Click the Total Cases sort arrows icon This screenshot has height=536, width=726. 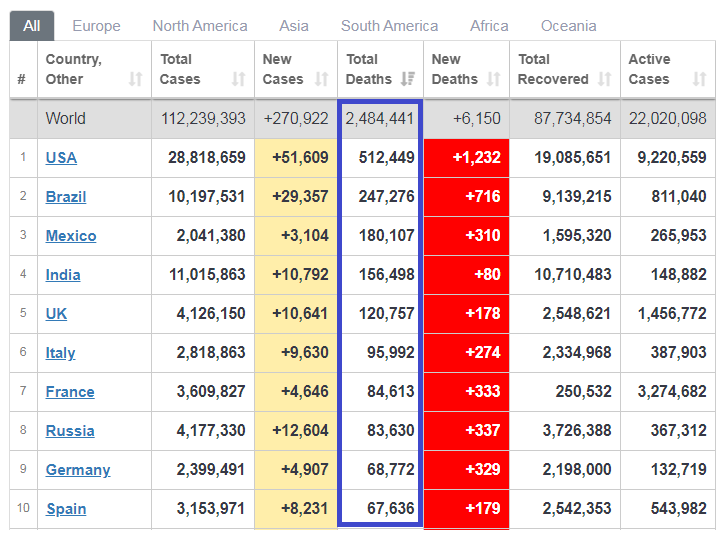pyautogui.click(x=238, y=79)
